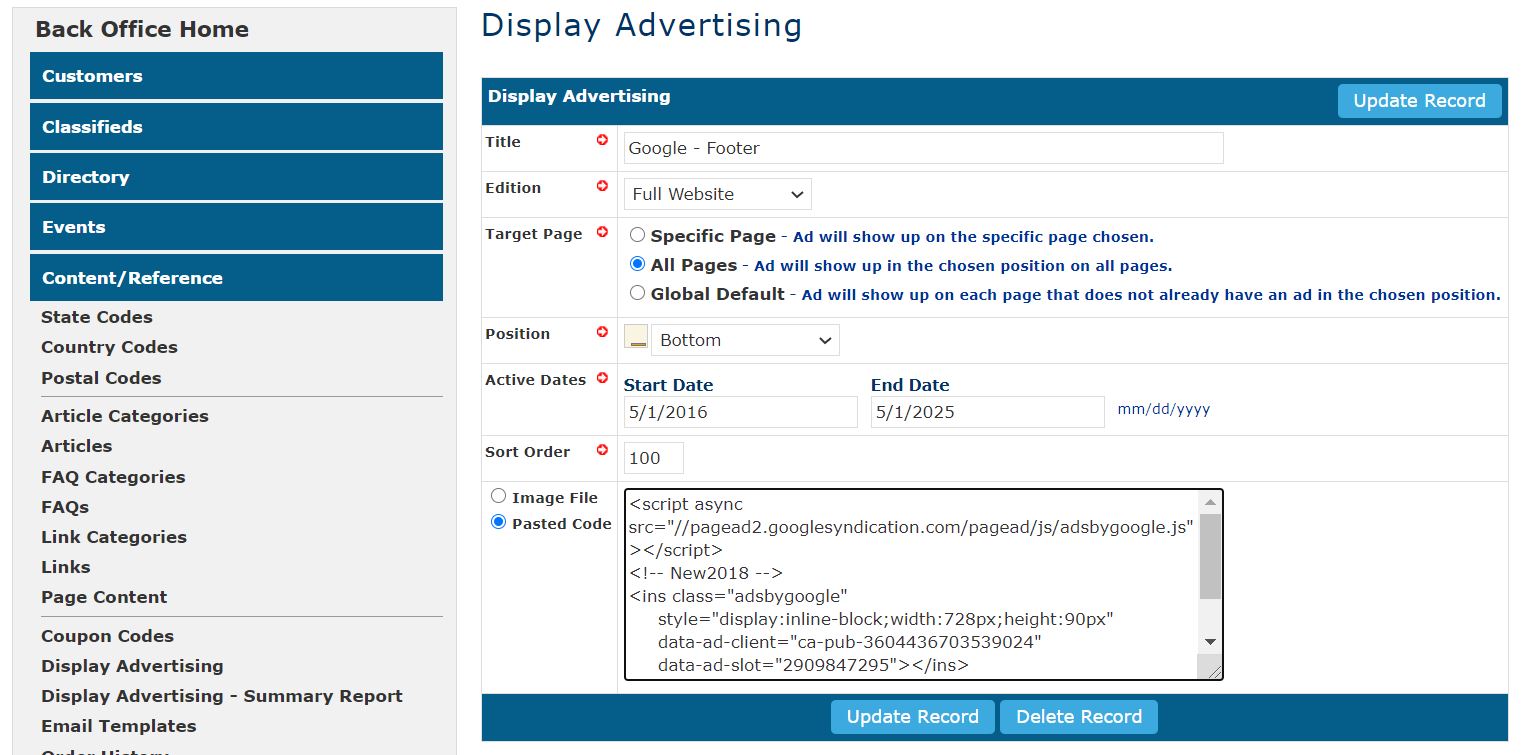Click the Delete Record button
Viewport: 1533px width, 755px height.
pyautogui.click(x=1079, y=717)
